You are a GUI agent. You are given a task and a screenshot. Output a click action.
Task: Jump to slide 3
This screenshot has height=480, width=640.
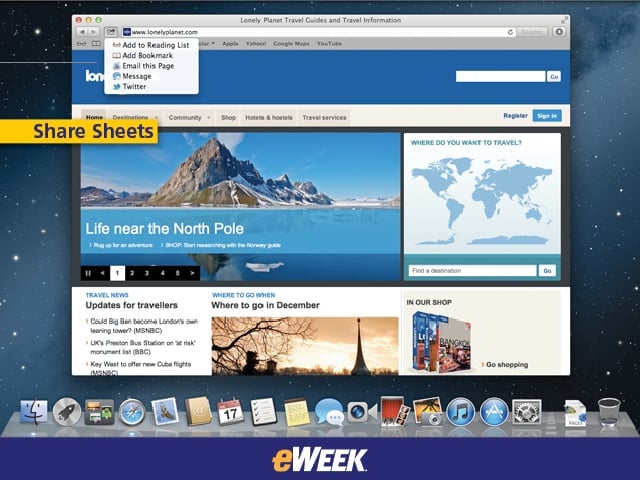[x=147, y=273]
